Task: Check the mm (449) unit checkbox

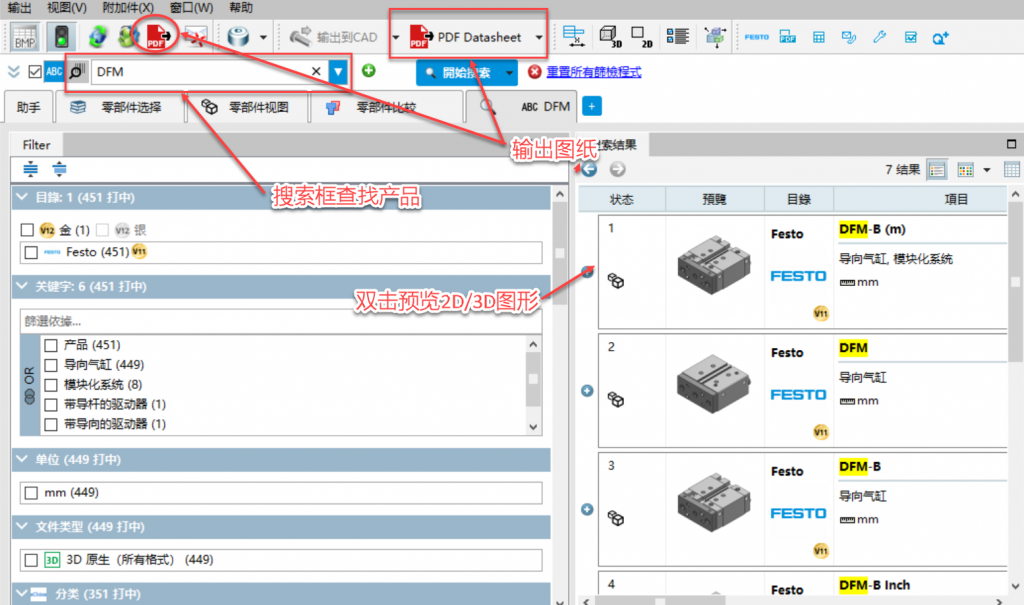Action: coord(31,493)
